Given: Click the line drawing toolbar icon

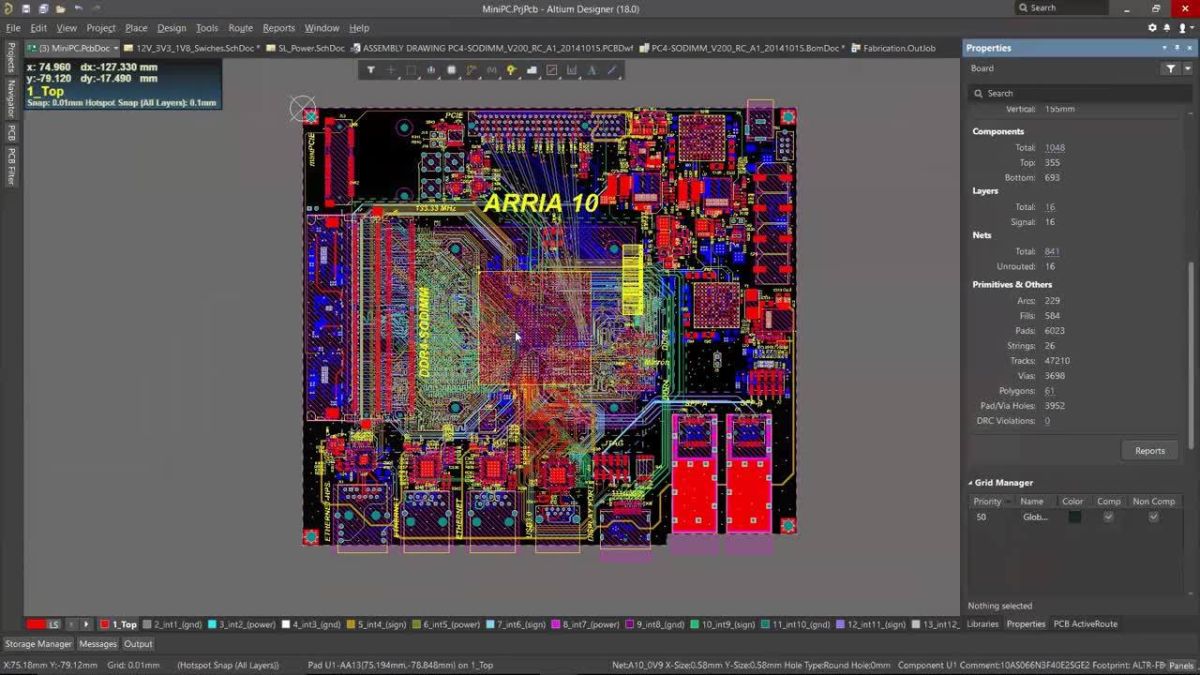Looking at the screenshot, I should (612, 70).
